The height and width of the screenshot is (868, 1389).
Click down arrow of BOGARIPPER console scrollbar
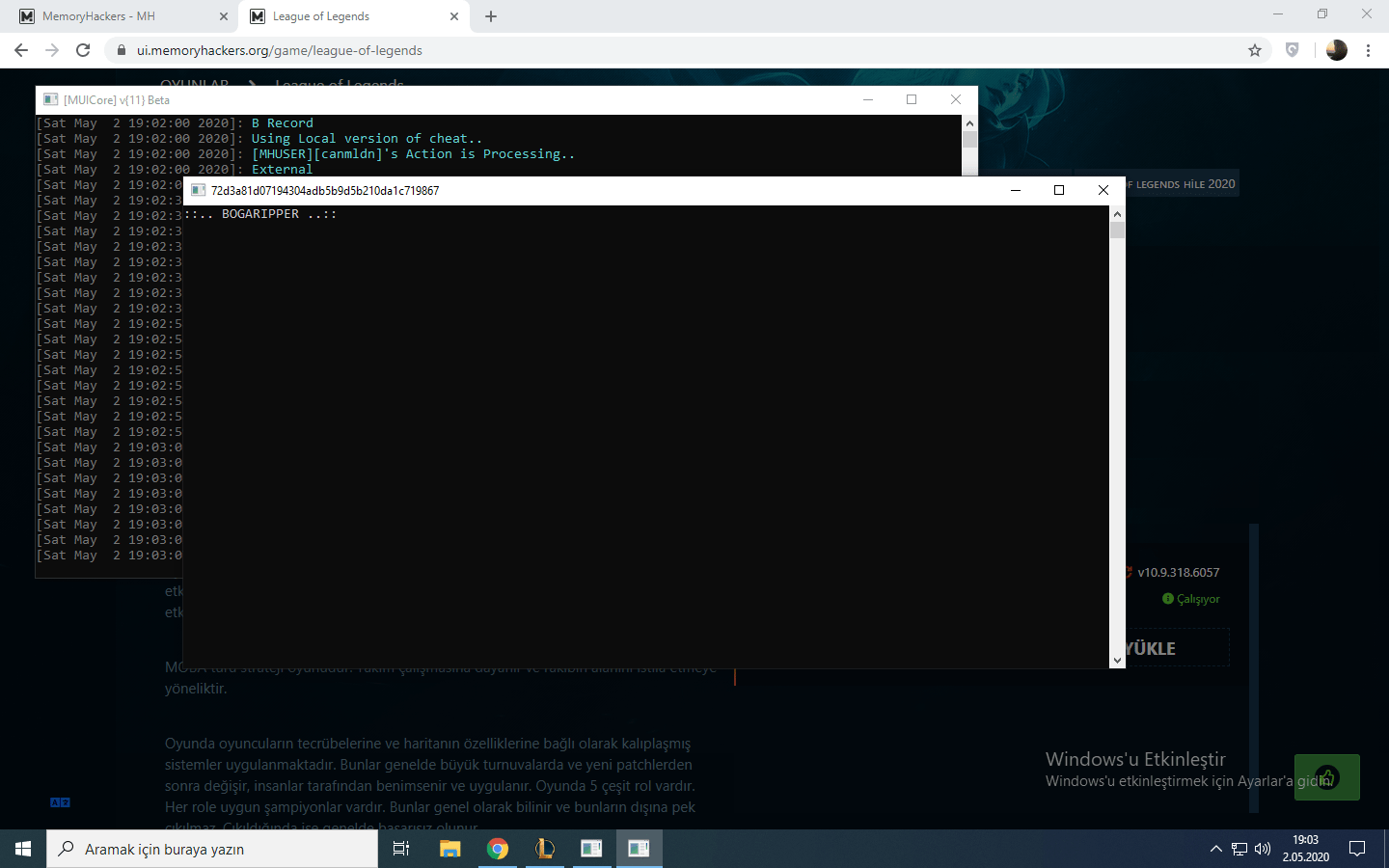click(x=1117, y=661)
